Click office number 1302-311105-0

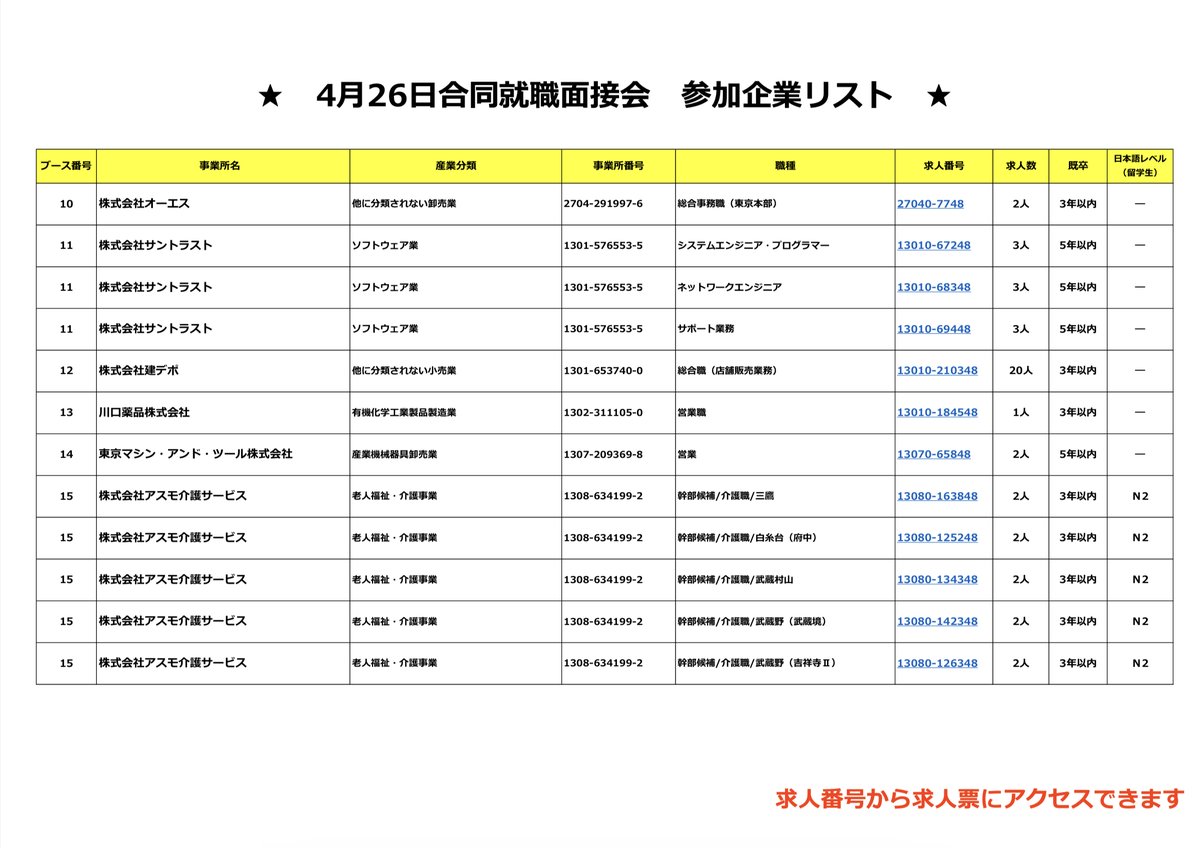coord(603,413)
